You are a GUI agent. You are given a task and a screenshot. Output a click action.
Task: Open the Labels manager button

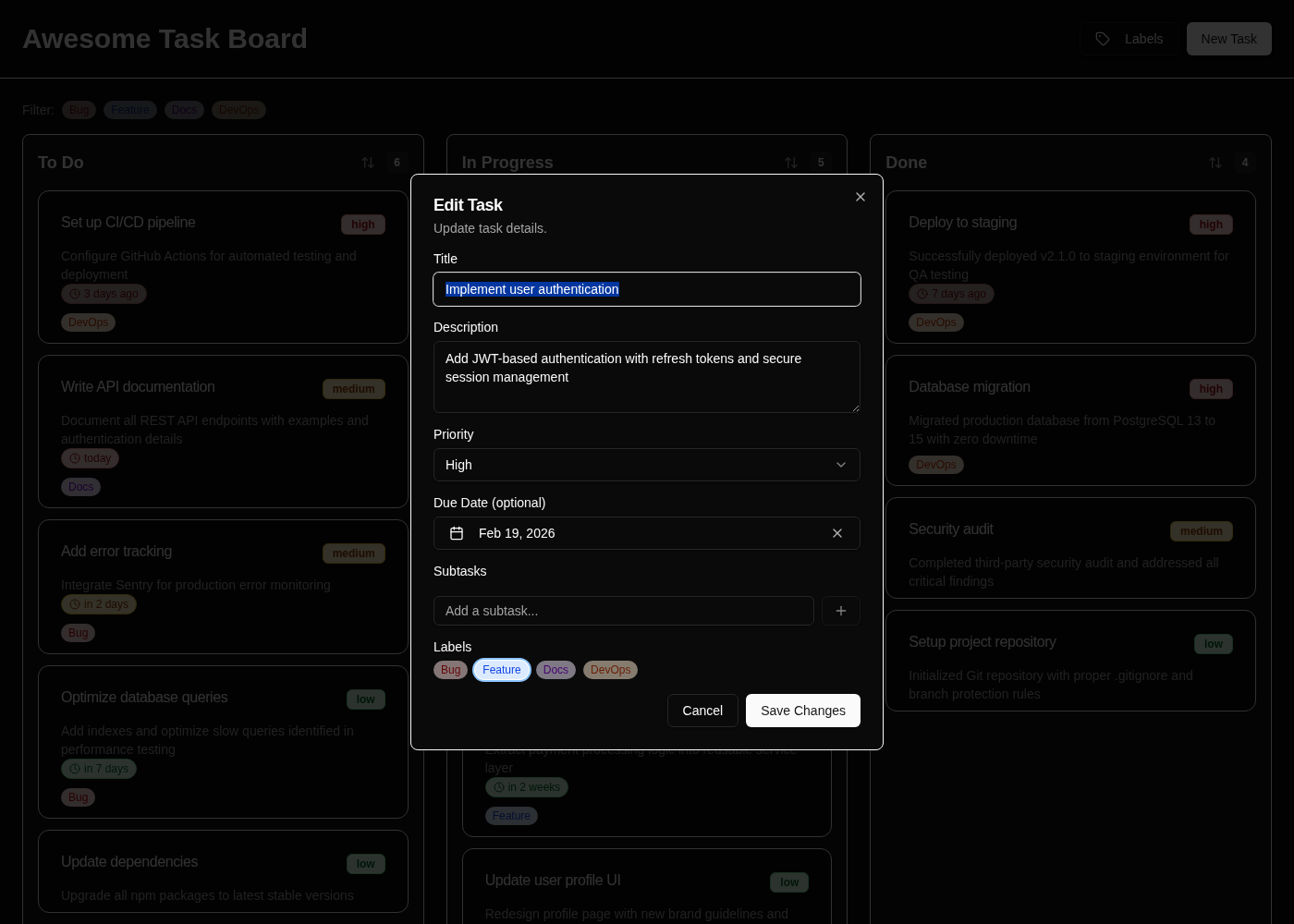(x=1129, y=39)
